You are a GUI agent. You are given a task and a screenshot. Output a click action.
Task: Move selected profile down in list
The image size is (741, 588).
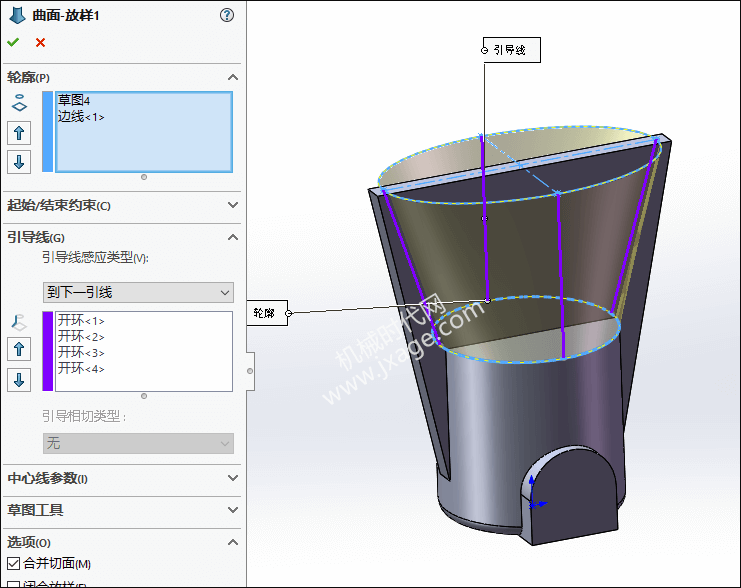(19, 161)
